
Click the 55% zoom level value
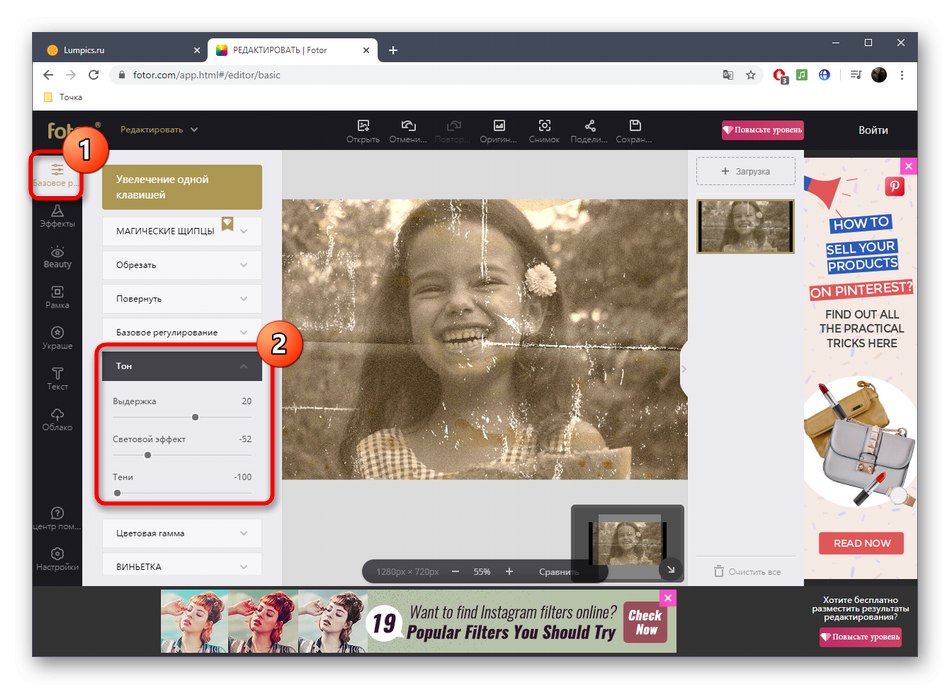pyautogui.click(x=482, y=571)
